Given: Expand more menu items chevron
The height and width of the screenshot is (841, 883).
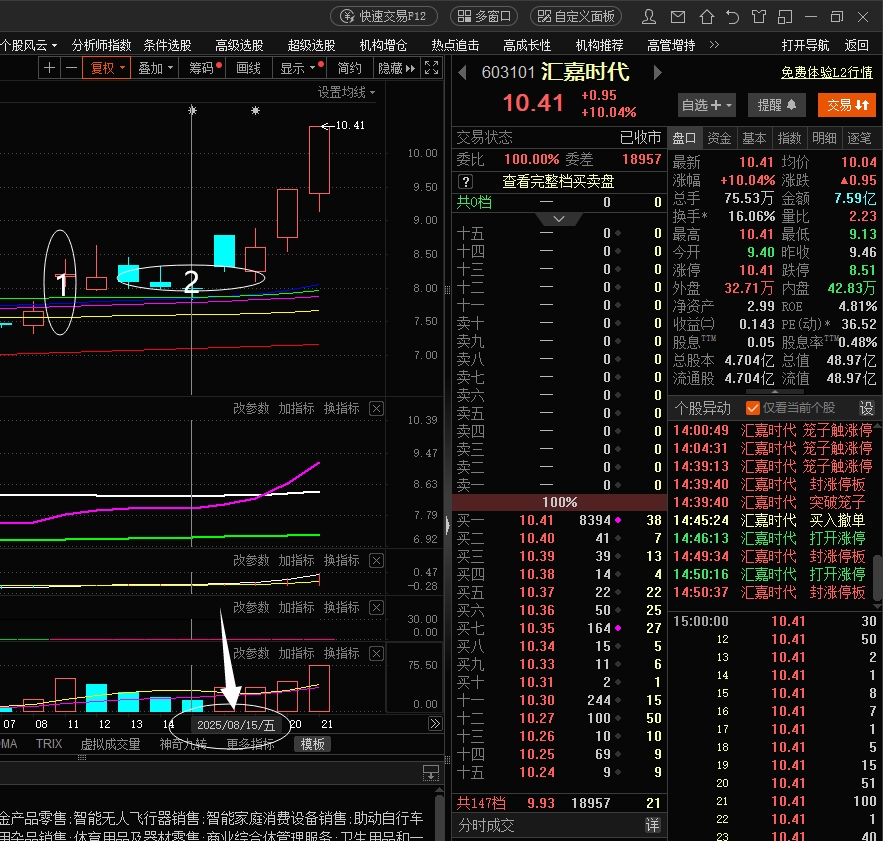Looking at the screenshot, I should pos(714,45).
